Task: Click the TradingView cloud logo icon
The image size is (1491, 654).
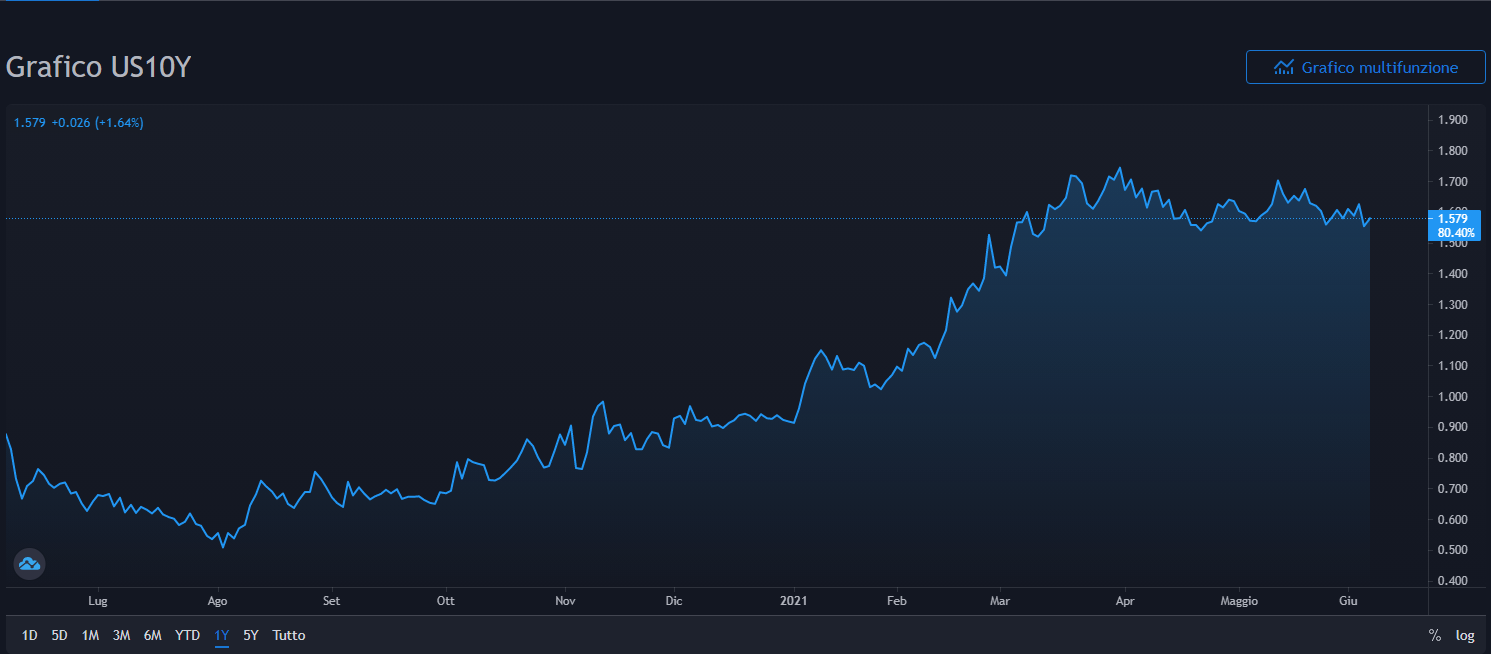Action: click(x=29, y=564)
